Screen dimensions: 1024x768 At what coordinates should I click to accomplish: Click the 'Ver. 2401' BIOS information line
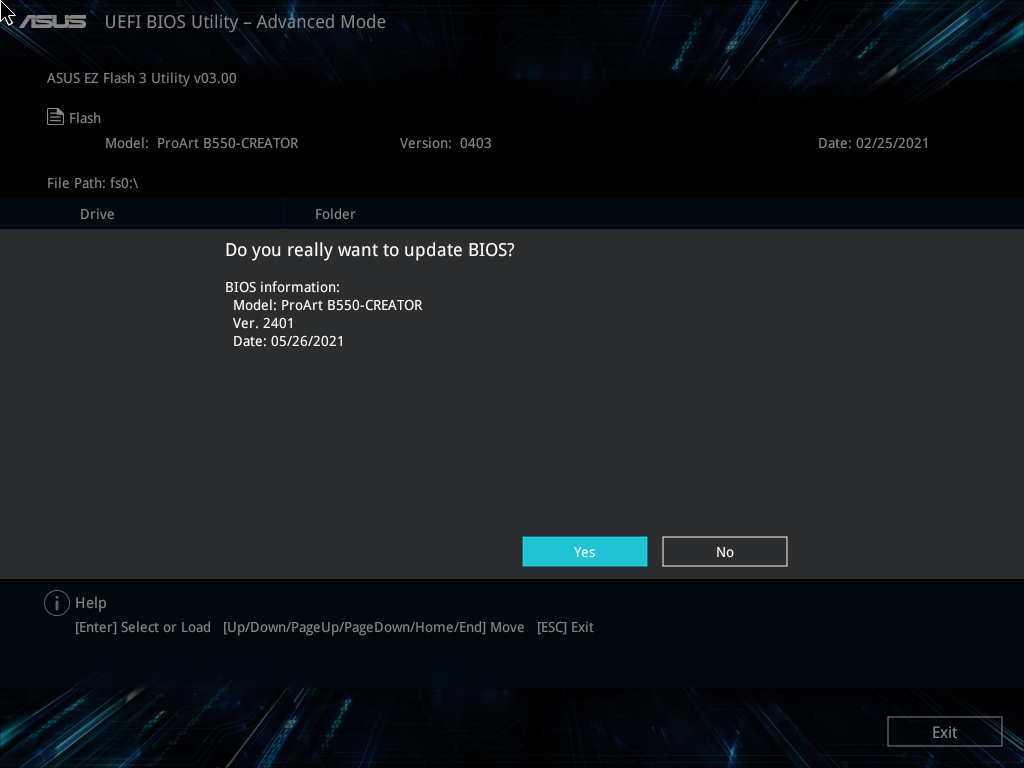click(x=263, y=322)
